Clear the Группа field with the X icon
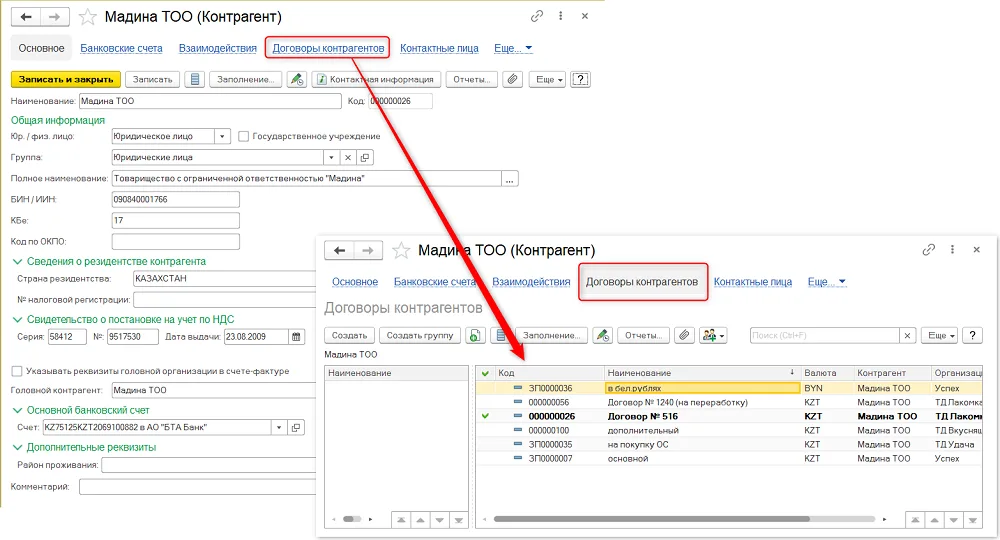This screenshot has height=540, width=1000. [348, 157]
